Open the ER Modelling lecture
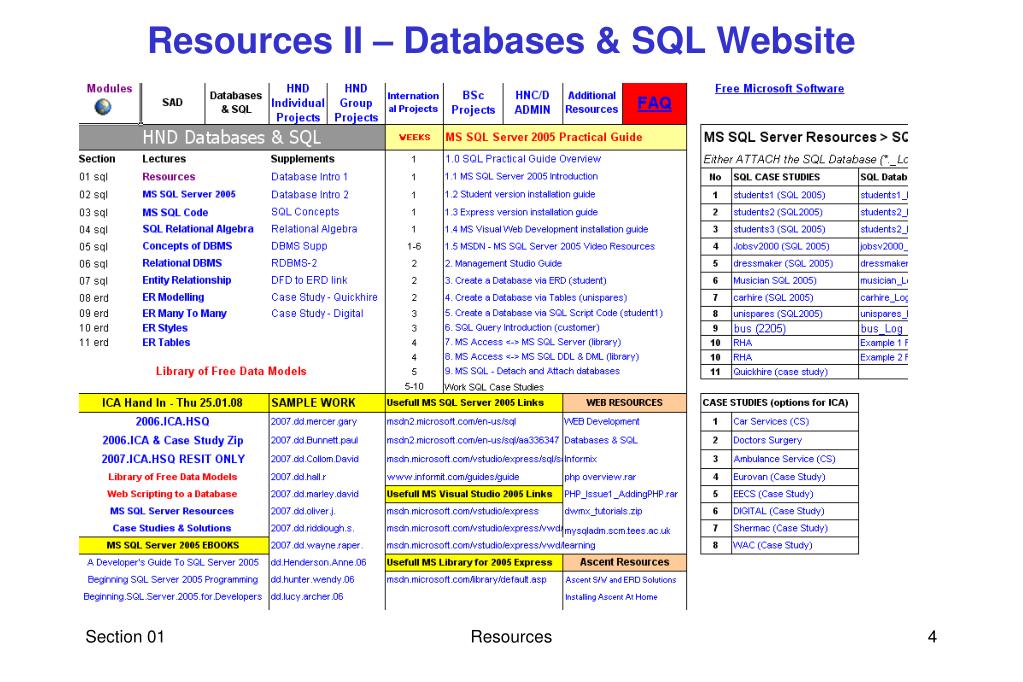 tap(173, 297)
